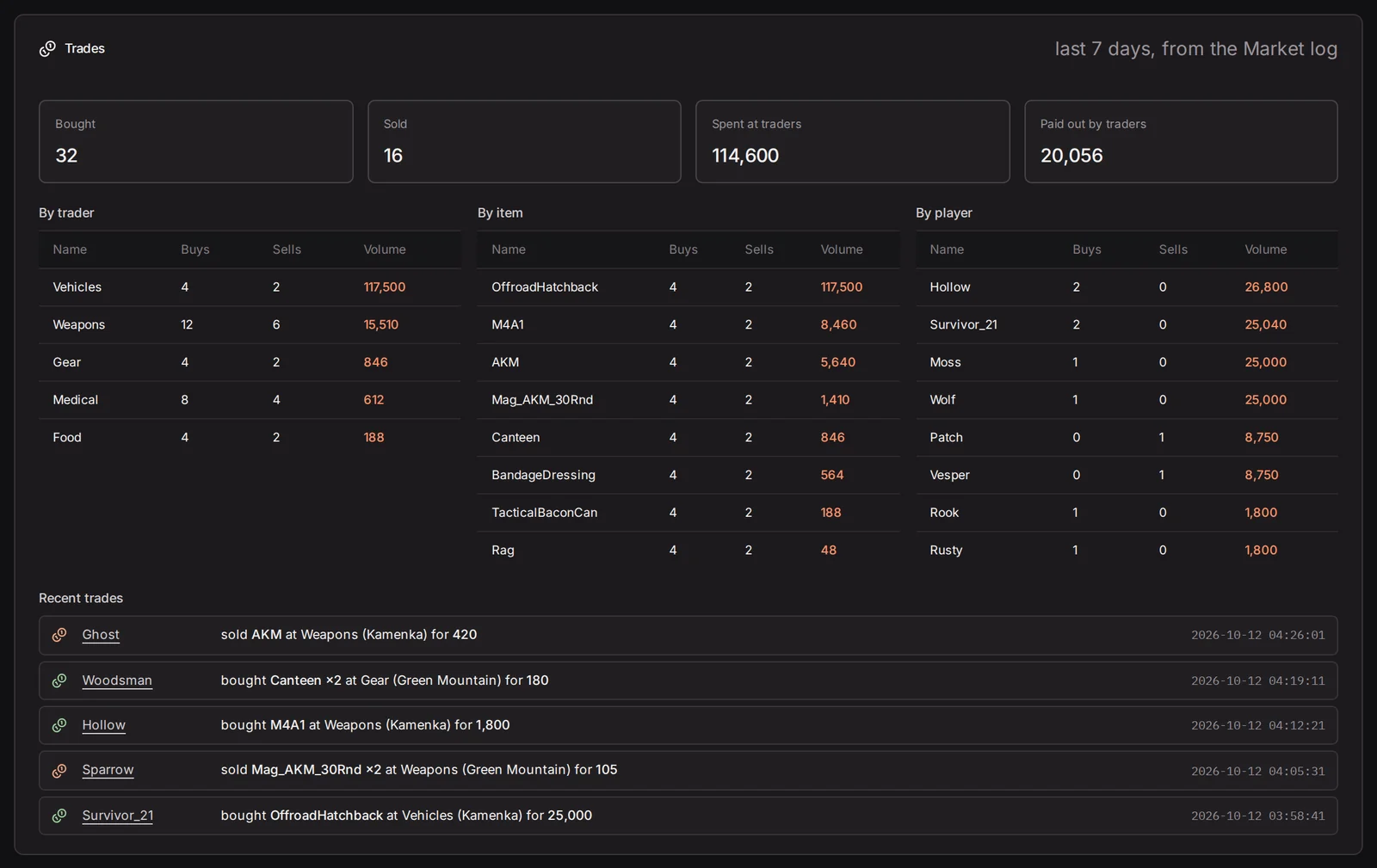Select the Food trader row
Image resolution: width=1377 pixels, height=868 pixels.
(x=250, y=438)
